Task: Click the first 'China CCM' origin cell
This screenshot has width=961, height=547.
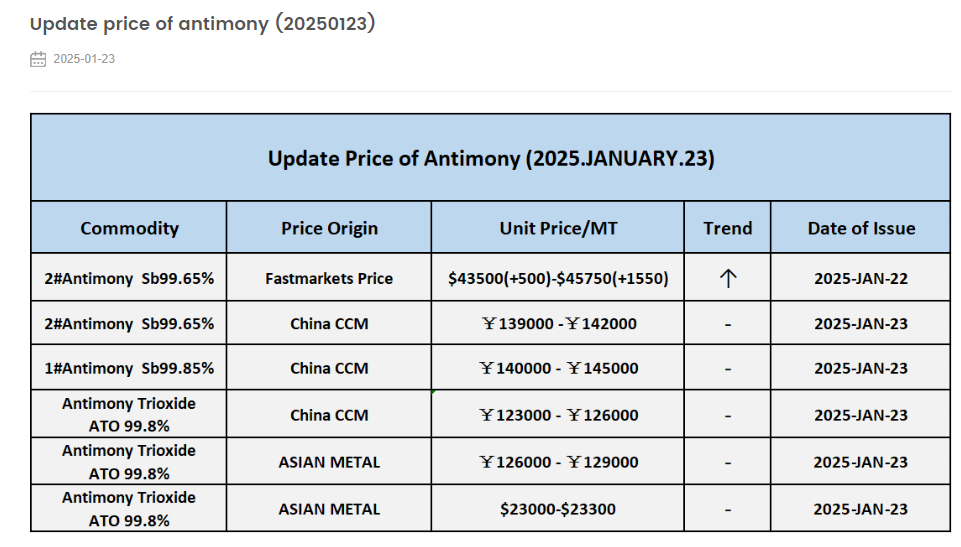Action: pos(329,323)
